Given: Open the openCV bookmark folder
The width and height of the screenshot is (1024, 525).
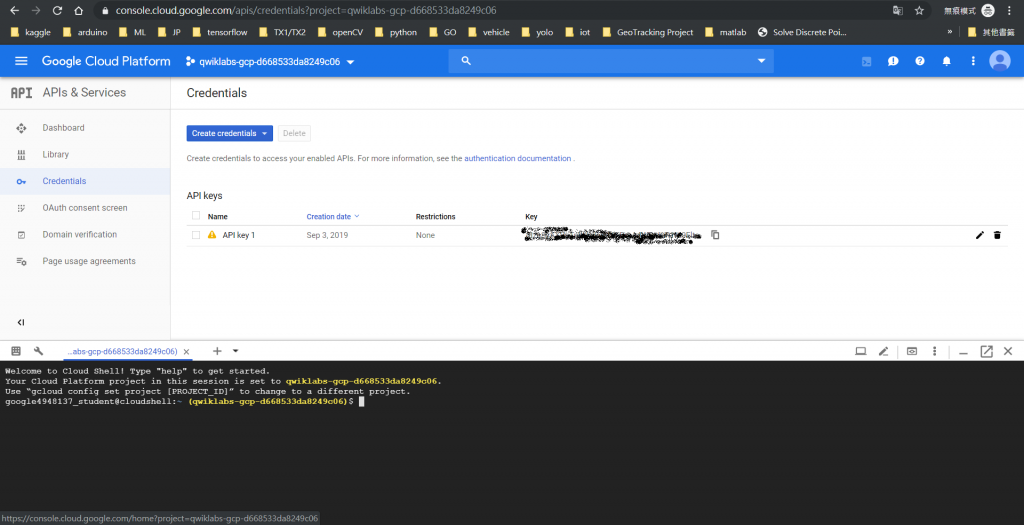Looking at the screenshot, I should click(x=340, y=32).
